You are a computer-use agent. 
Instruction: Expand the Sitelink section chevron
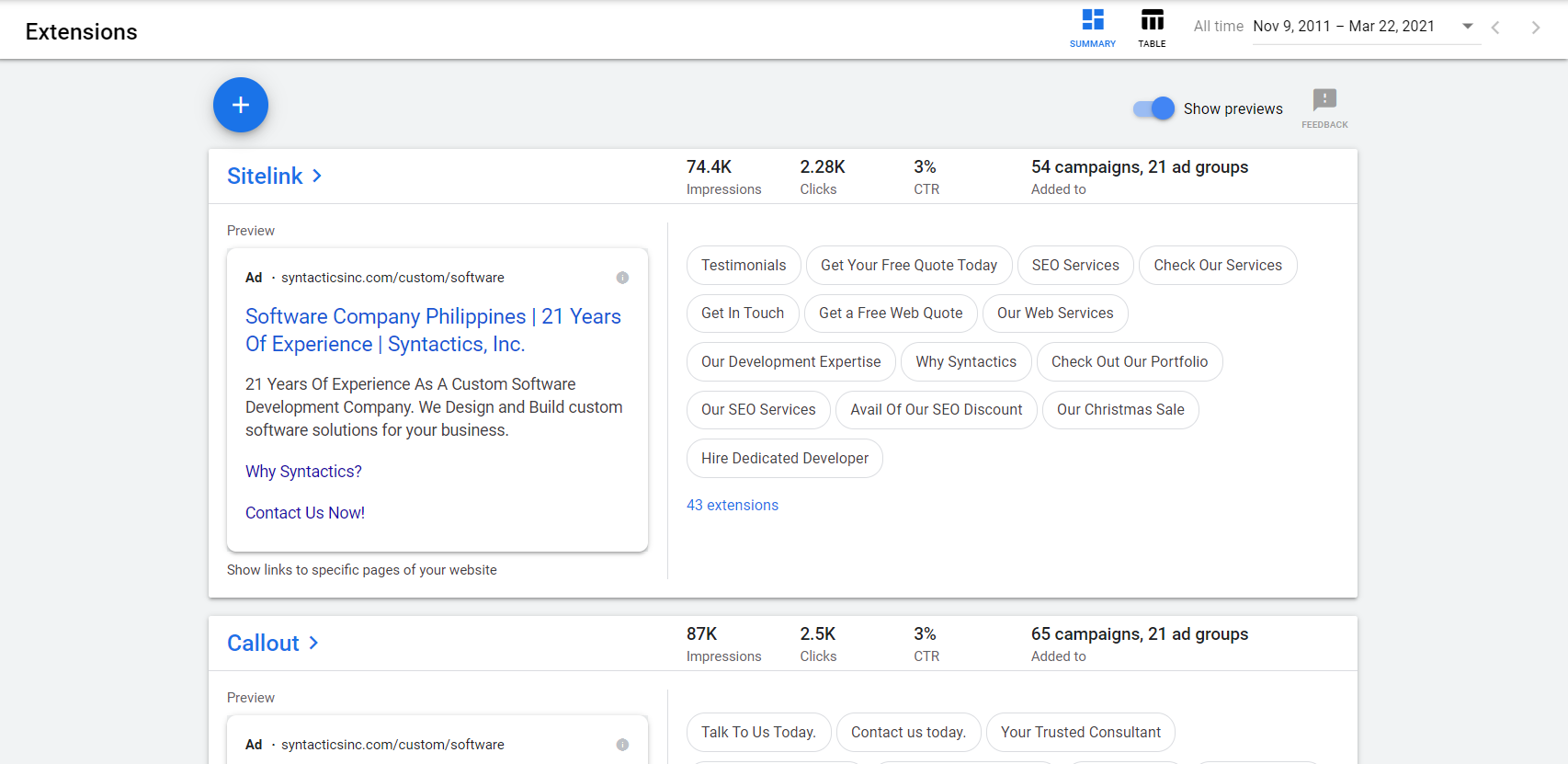coord(317,176)
